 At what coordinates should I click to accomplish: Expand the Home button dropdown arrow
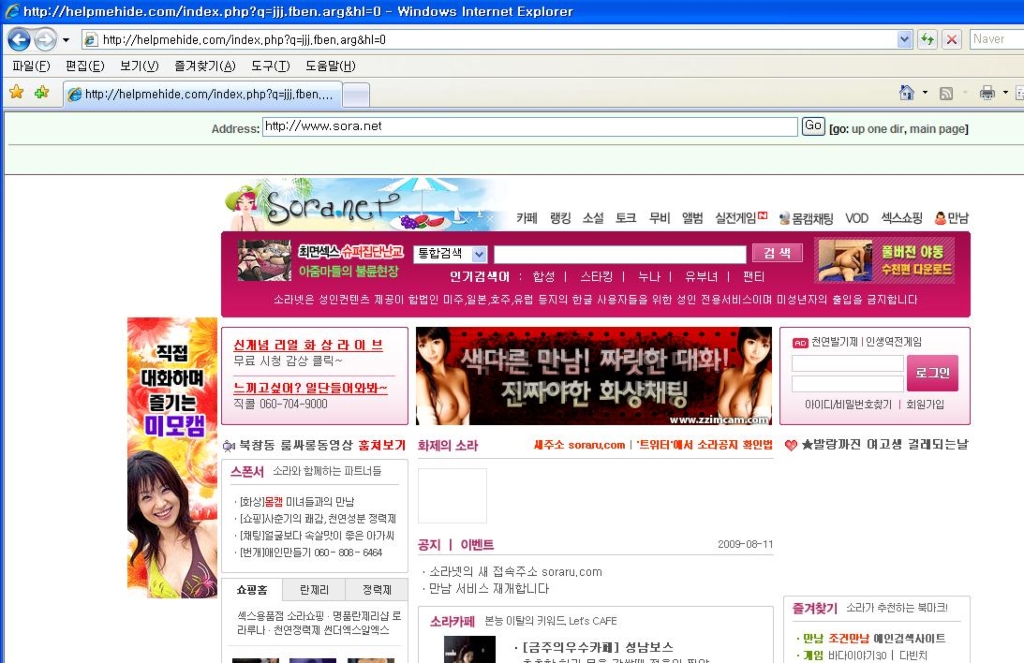925,93
